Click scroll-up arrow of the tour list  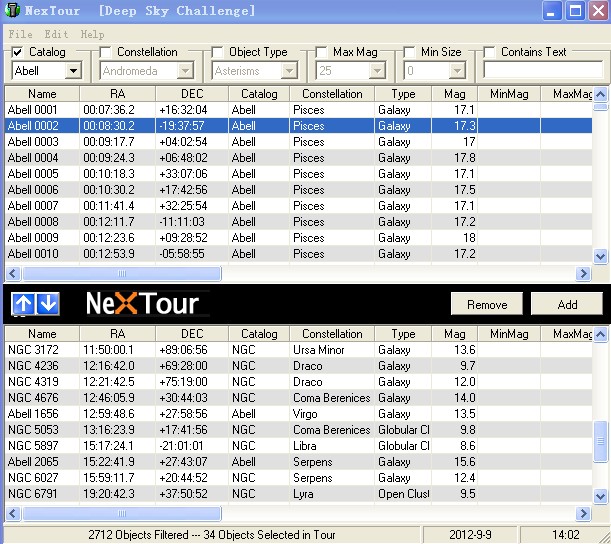coord(600,334)
